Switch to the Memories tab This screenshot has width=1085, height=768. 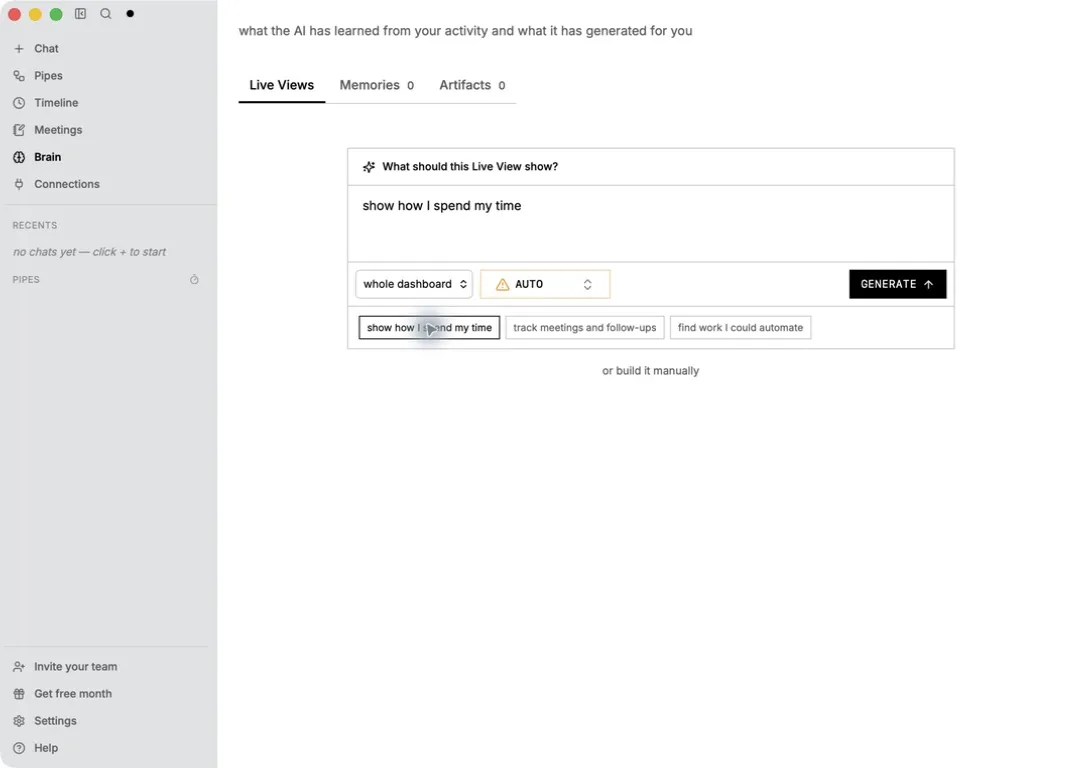(x=376, y=85)
